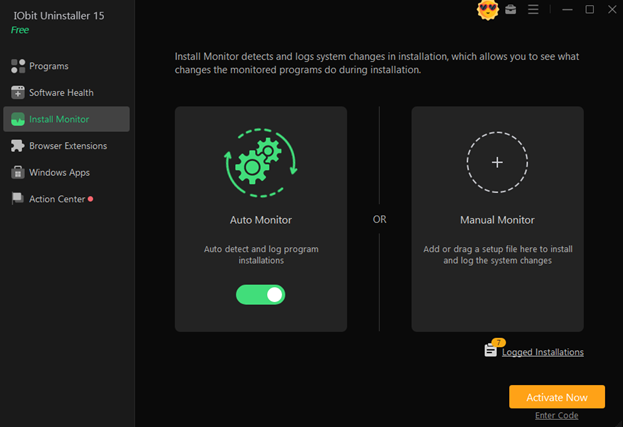Click the Logged Installations list icon
Screen dimensions: 623x427
(491, 350)
